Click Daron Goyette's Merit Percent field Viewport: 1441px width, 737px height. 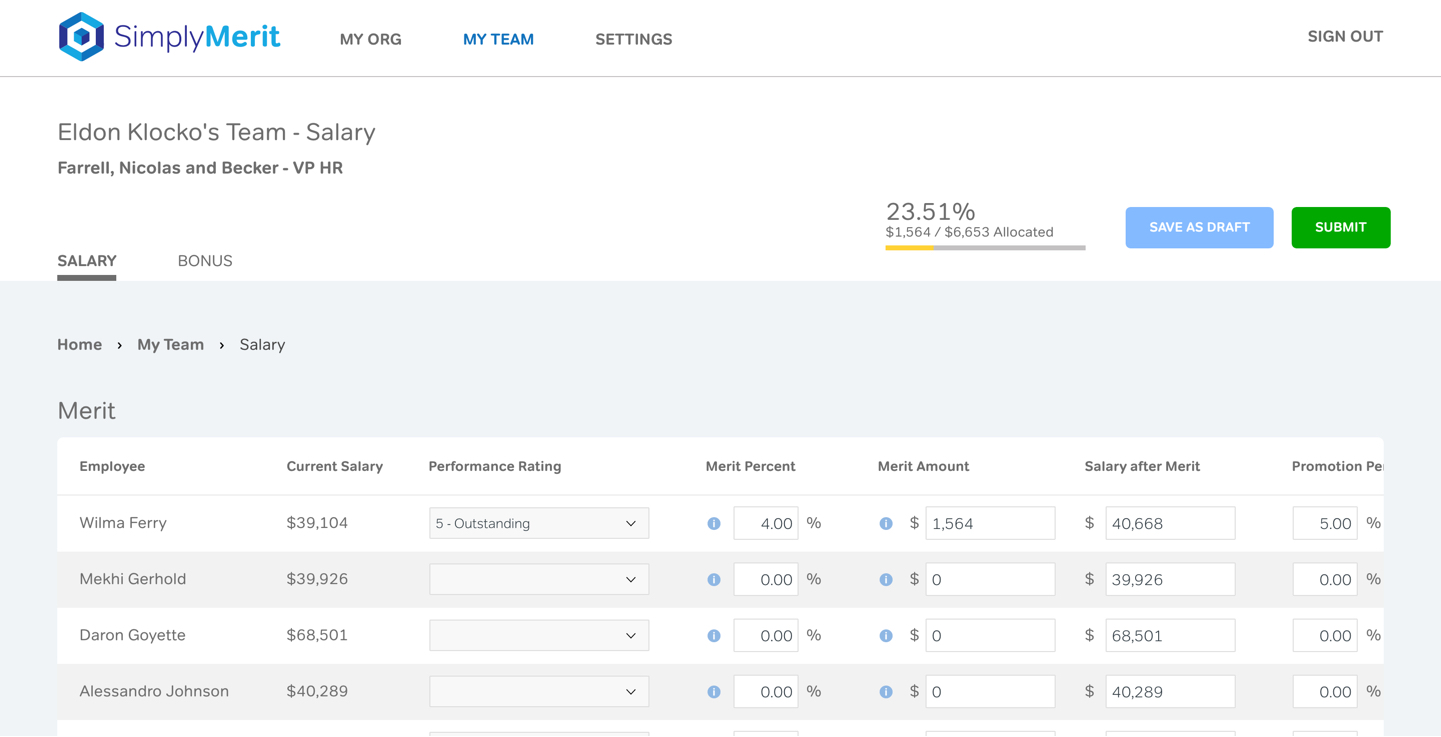766,635
